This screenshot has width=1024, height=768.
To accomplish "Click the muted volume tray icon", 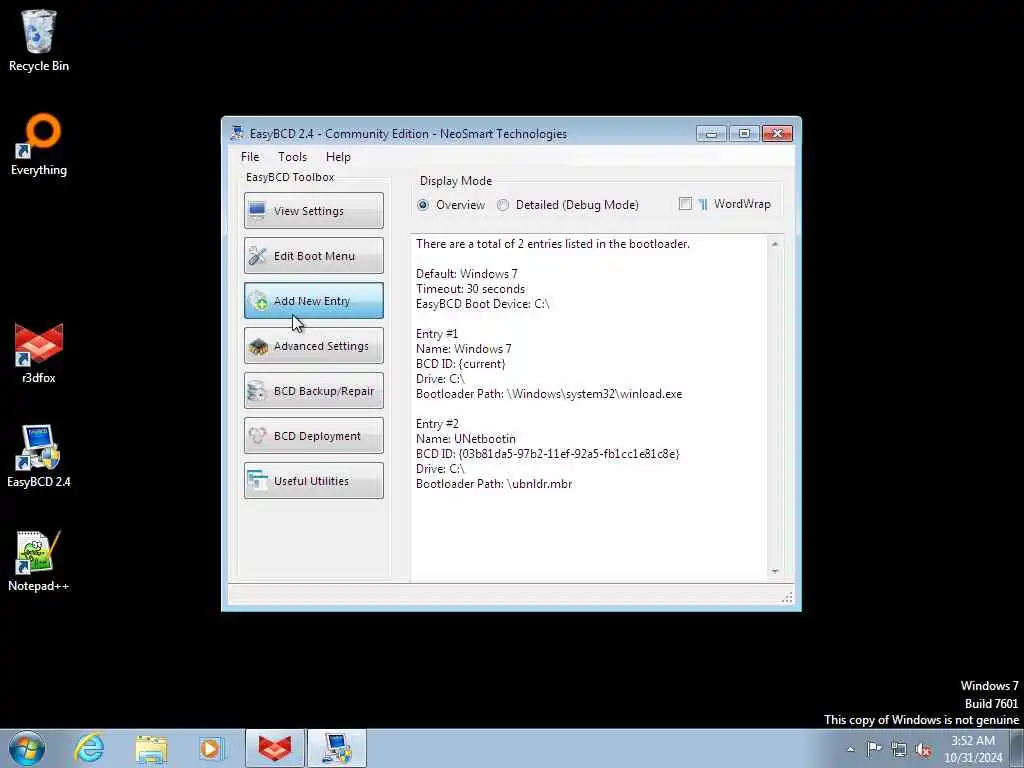I will 923,749.
